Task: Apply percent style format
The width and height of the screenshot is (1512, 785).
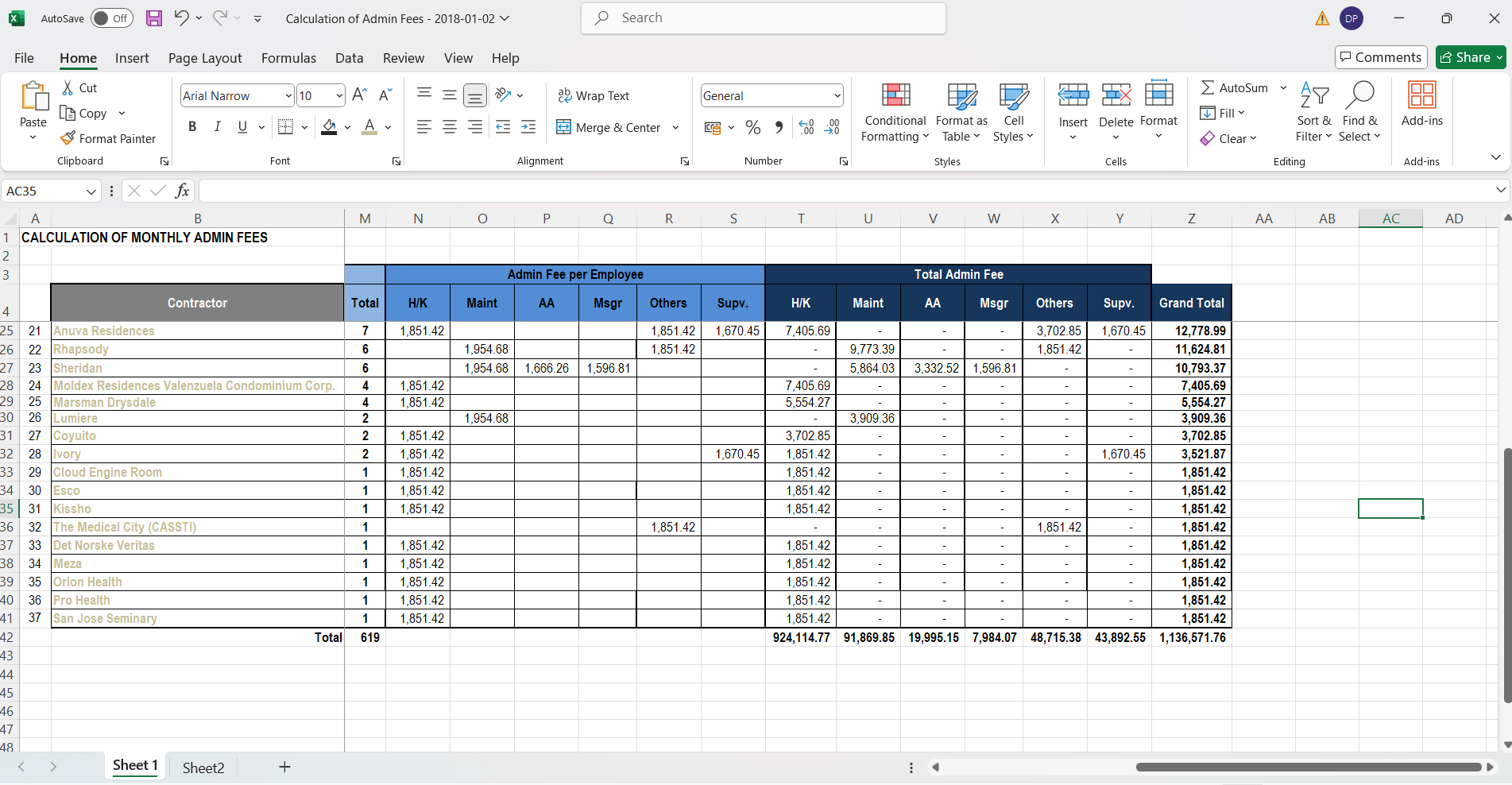Action: (x=753, y=127)
